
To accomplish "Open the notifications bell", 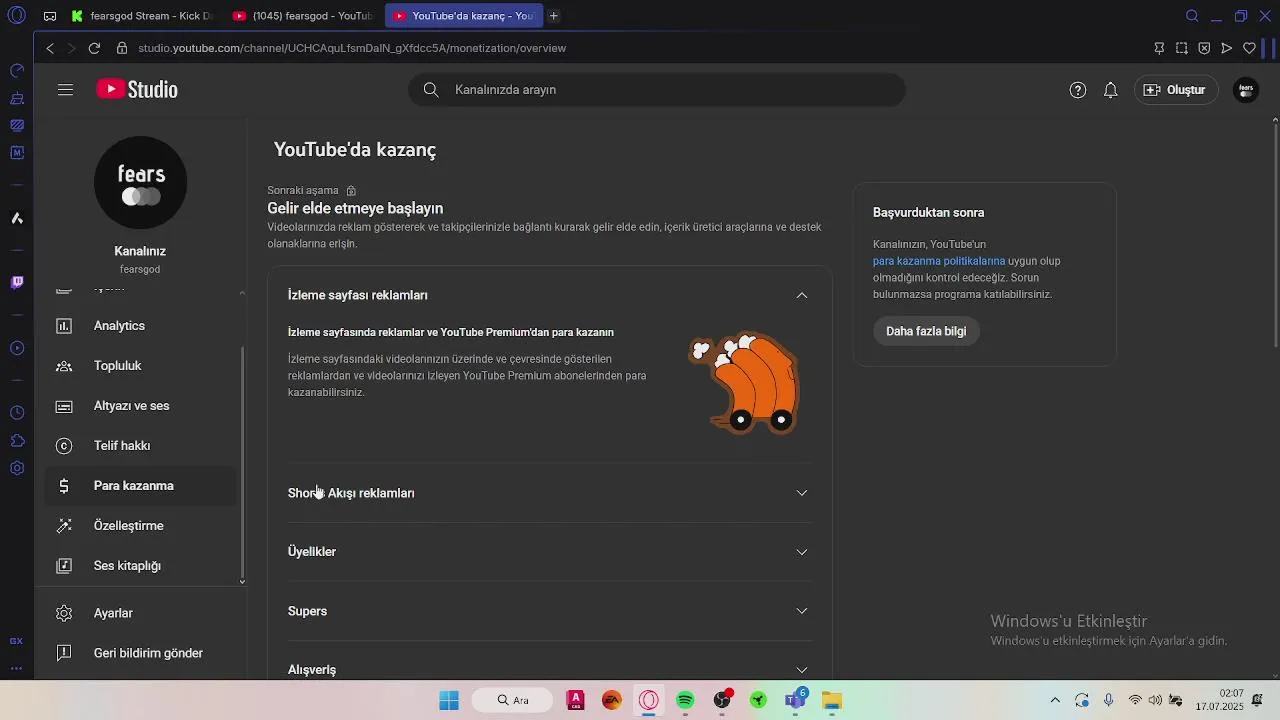I will pyautogui.click(x=1110, y=90).
